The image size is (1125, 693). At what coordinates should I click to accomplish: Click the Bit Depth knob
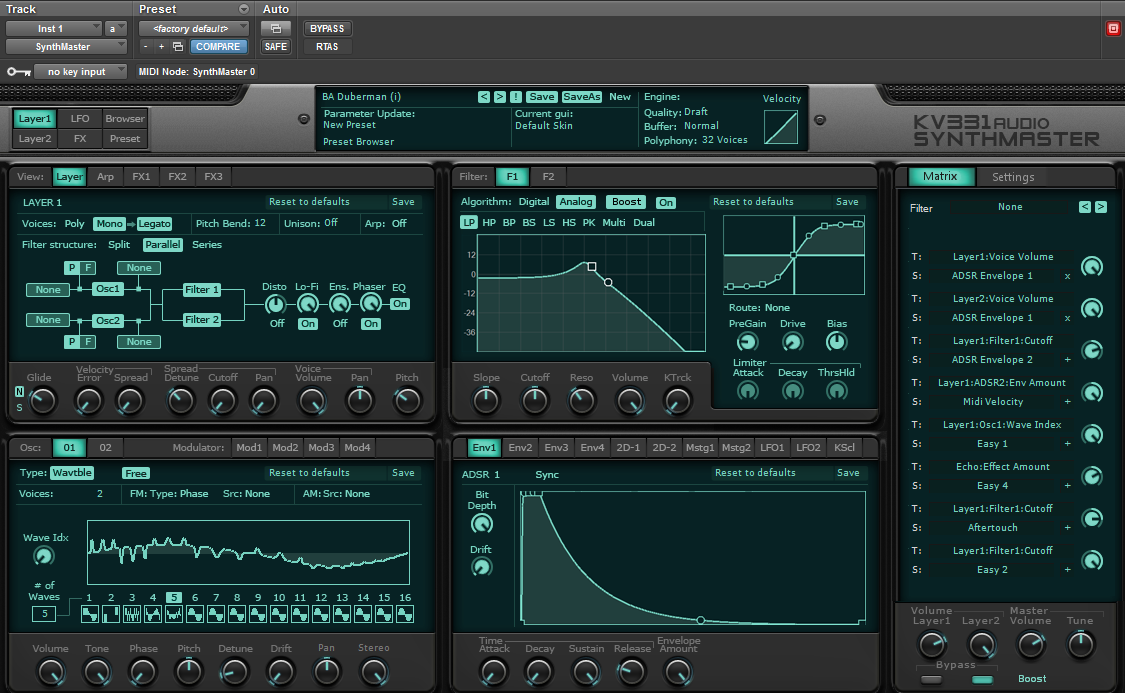pyautogui.click(x=481, y=524)
